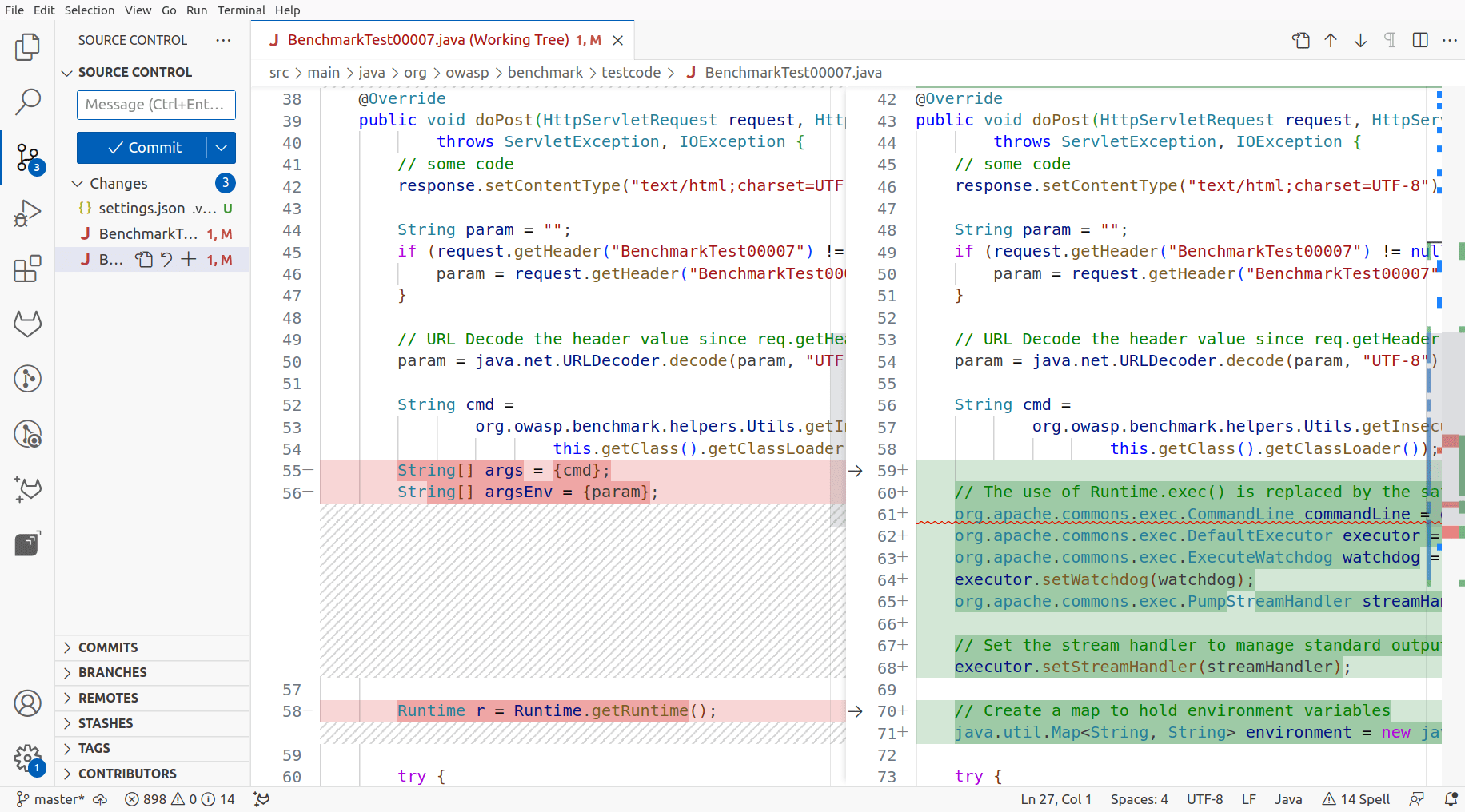Image resolution: width=1465 pixels, height=812 pixels.
Task: Open the Commit dropdown arrow
Action: tap(222, 148)
